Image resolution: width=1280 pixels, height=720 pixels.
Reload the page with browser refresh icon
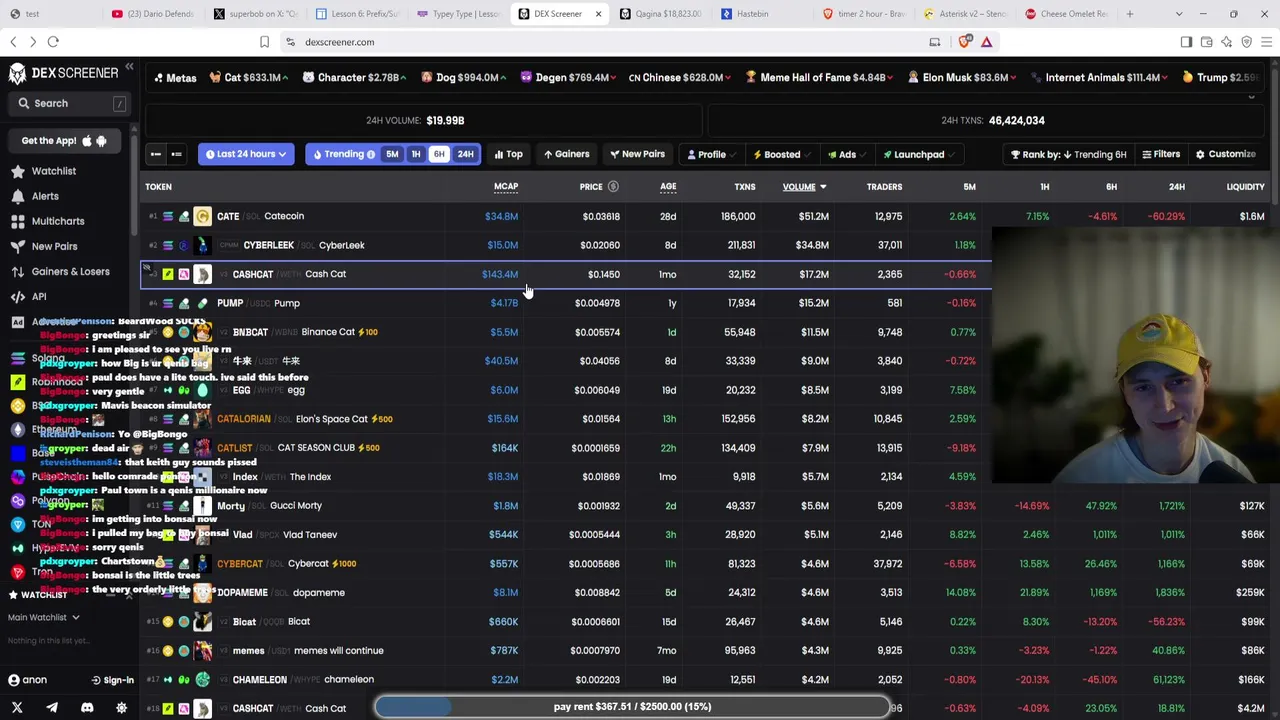pyautogui.click(x=53, y=42)
